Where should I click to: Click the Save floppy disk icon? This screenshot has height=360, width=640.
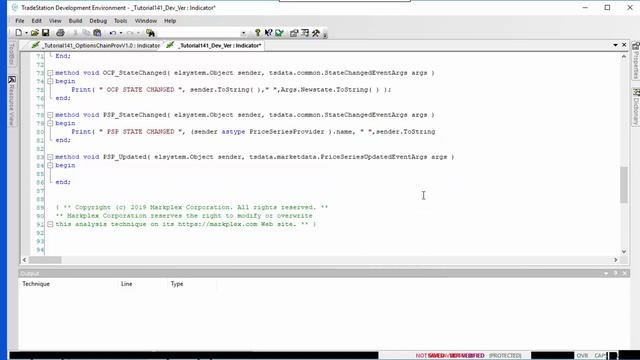point(46,33)
